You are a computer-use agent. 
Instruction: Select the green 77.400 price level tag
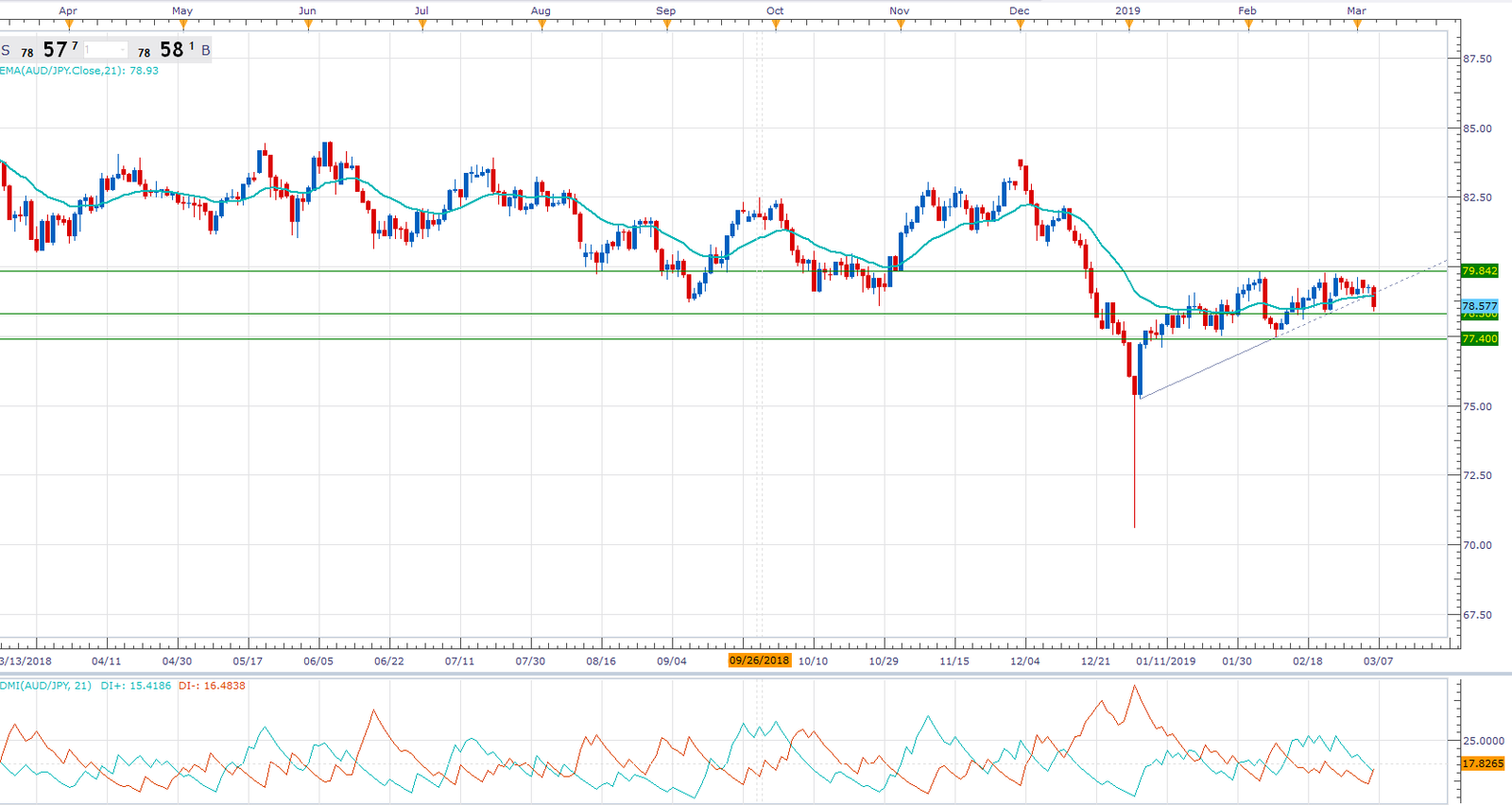click(x=1479, y=338)
